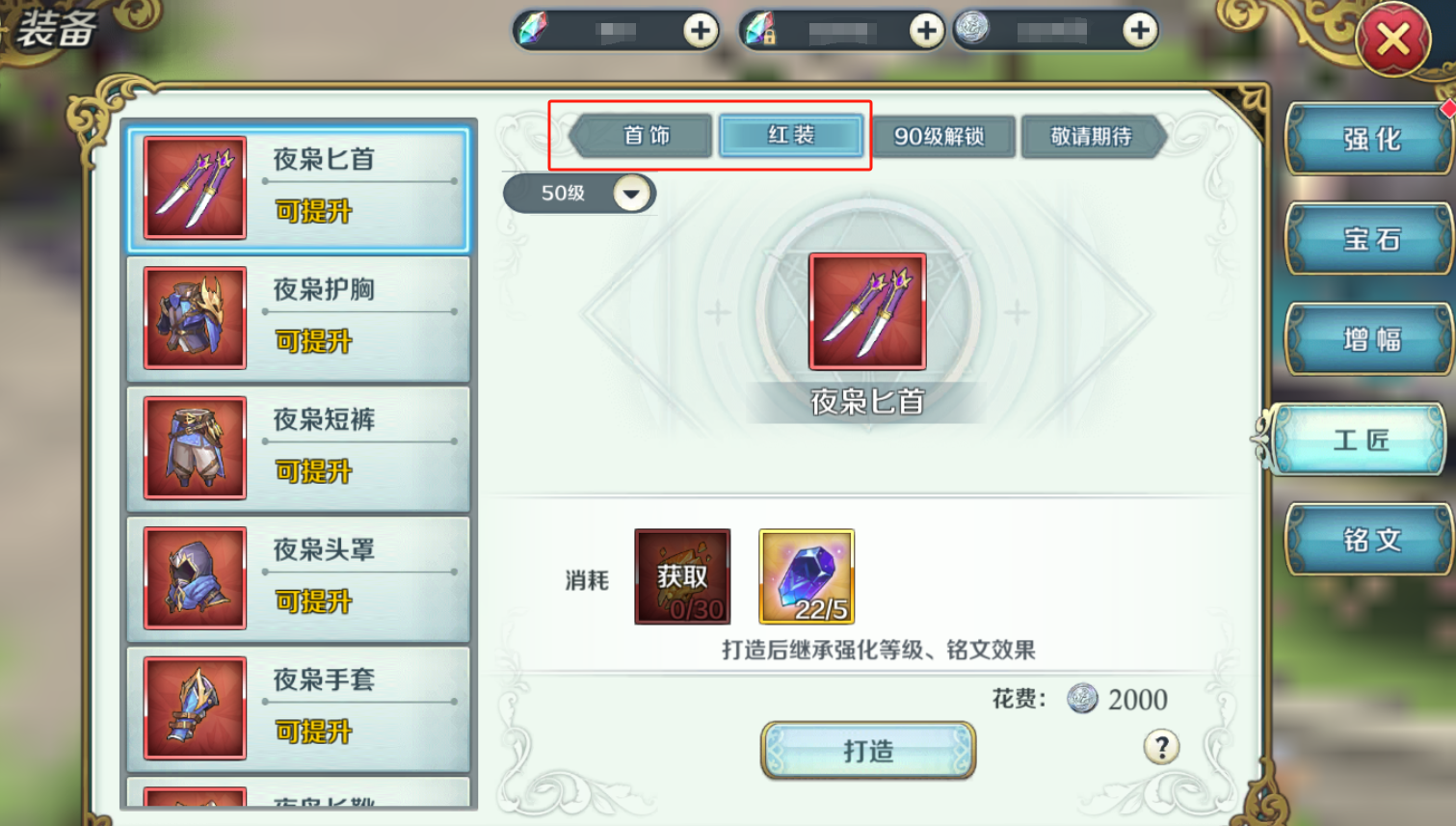This screenshot has height=826, width=1456.
Task: Add silver coins with the last plus button
Action: (x=1139, y=31)
